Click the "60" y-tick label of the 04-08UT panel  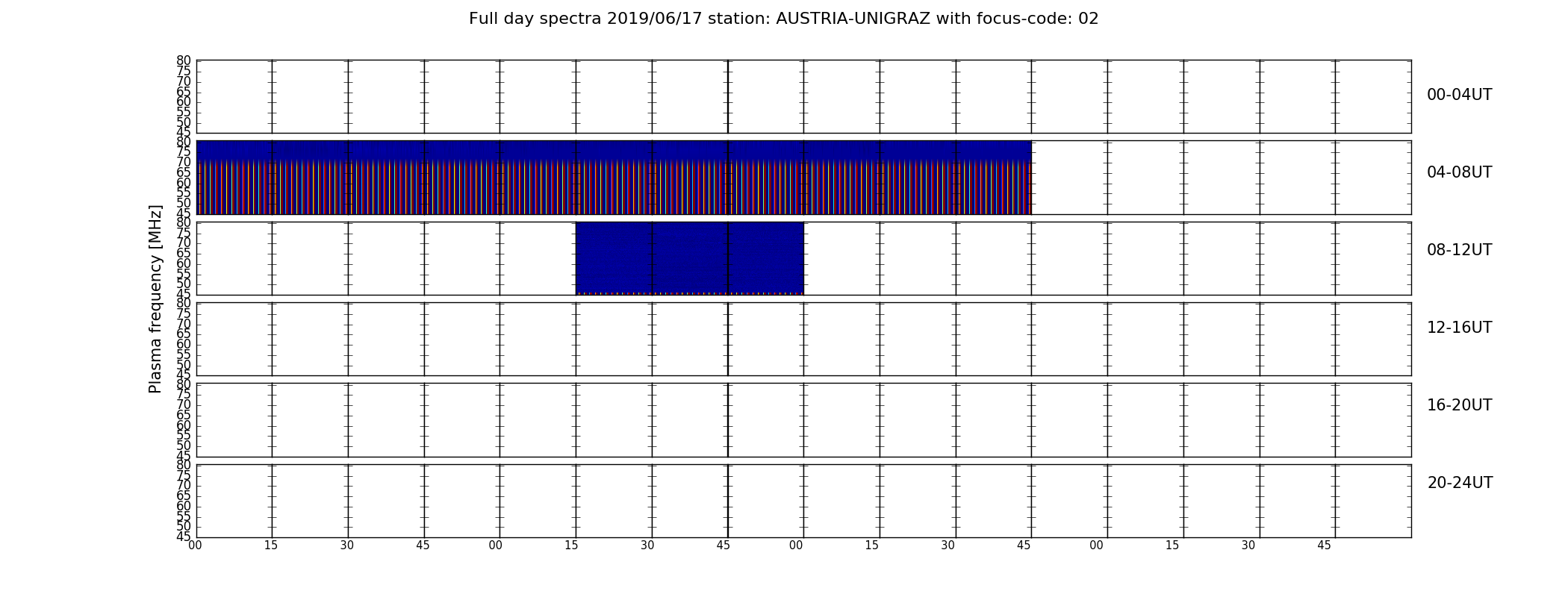coord(184,183)
